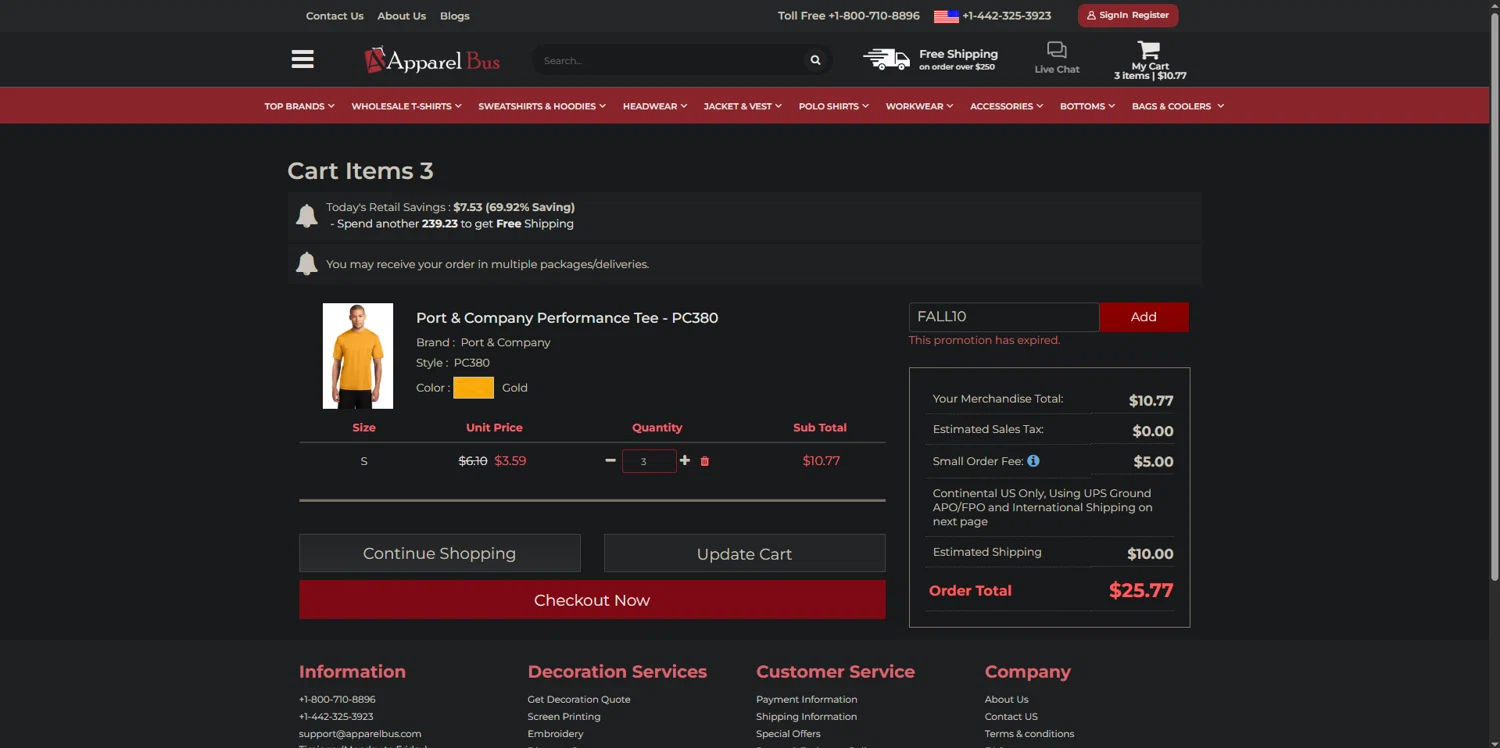The width and height of the screenshot is (1500, 748).
Task: Click the page vertical scrollbar
Action: [x=1494, y=295]
